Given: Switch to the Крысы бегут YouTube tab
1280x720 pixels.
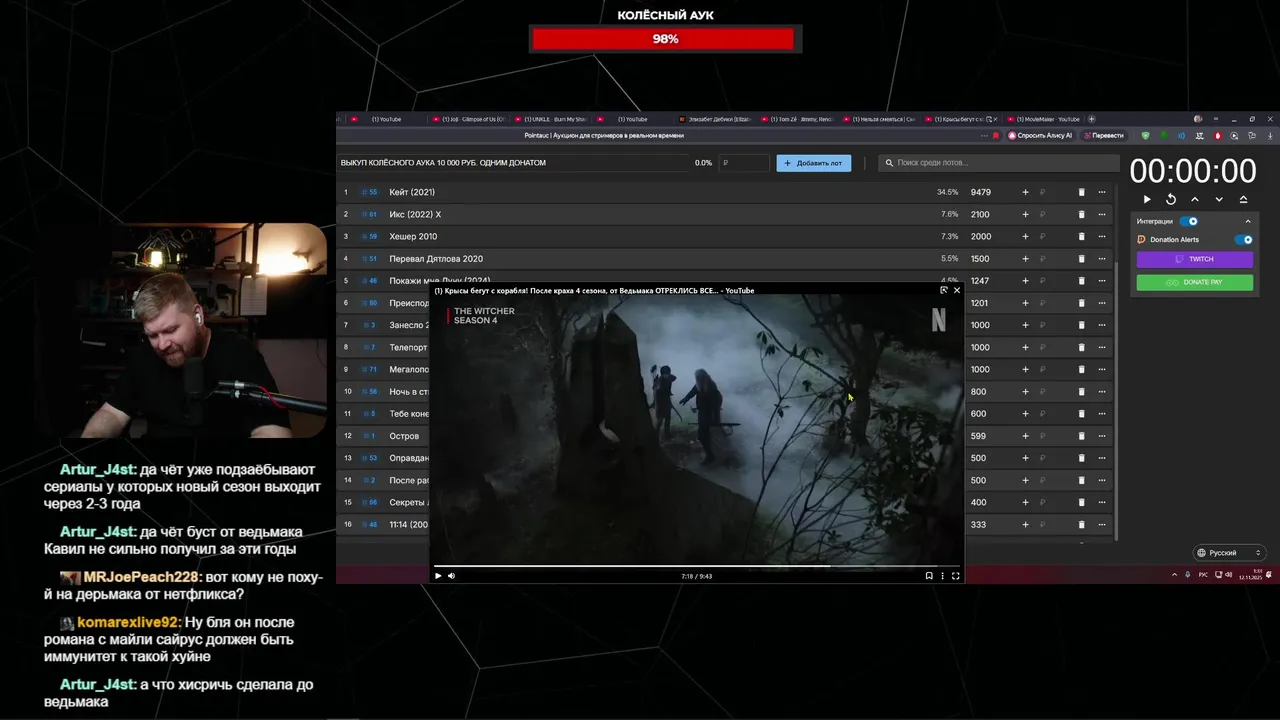Looking at the screenshot, I should [960, 119].
